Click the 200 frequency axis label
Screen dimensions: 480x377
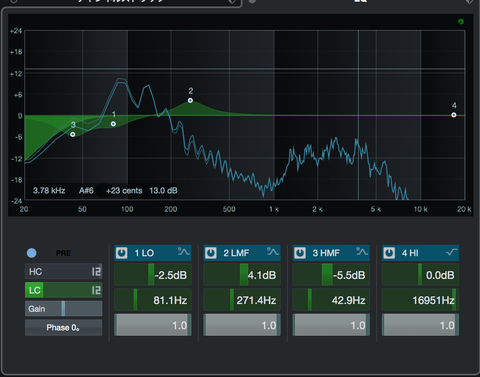[171, 209]
